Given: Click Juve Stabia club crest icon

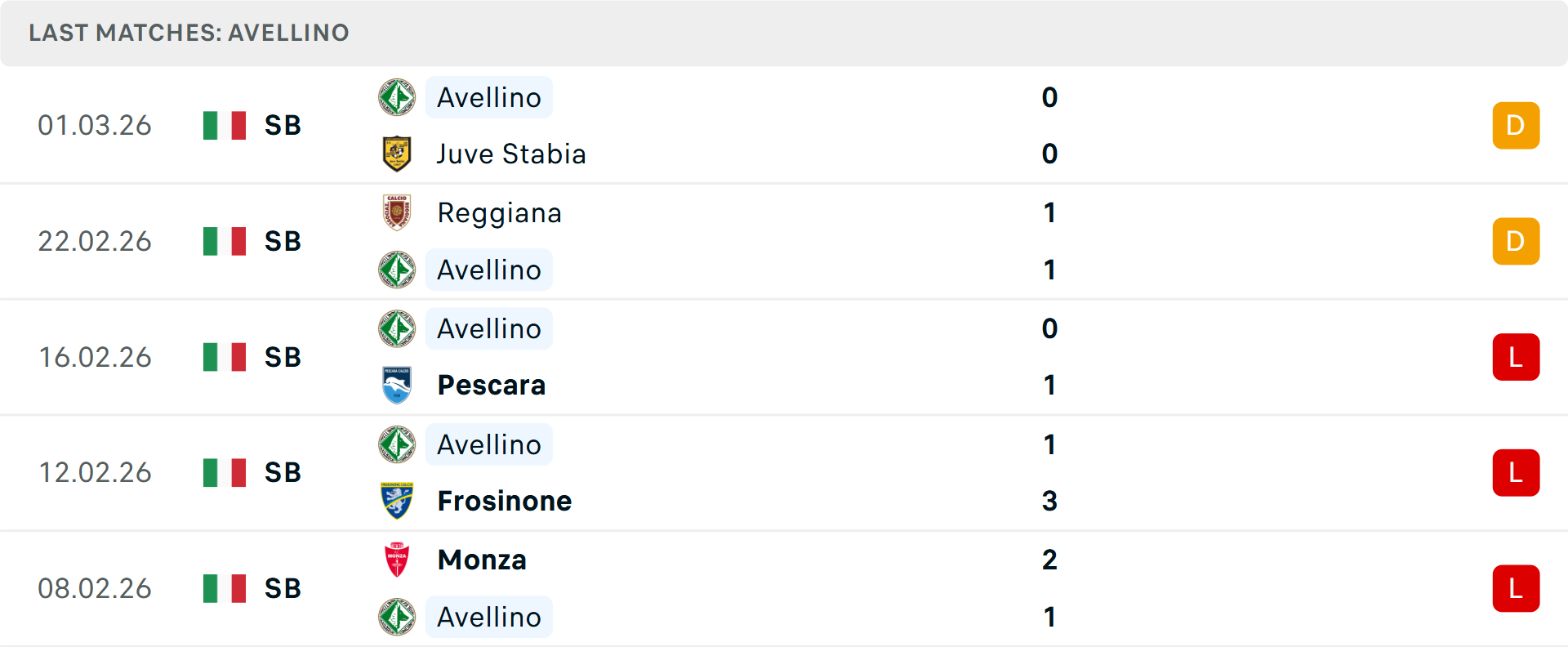Looking at the screenshot, I should 397,154.
